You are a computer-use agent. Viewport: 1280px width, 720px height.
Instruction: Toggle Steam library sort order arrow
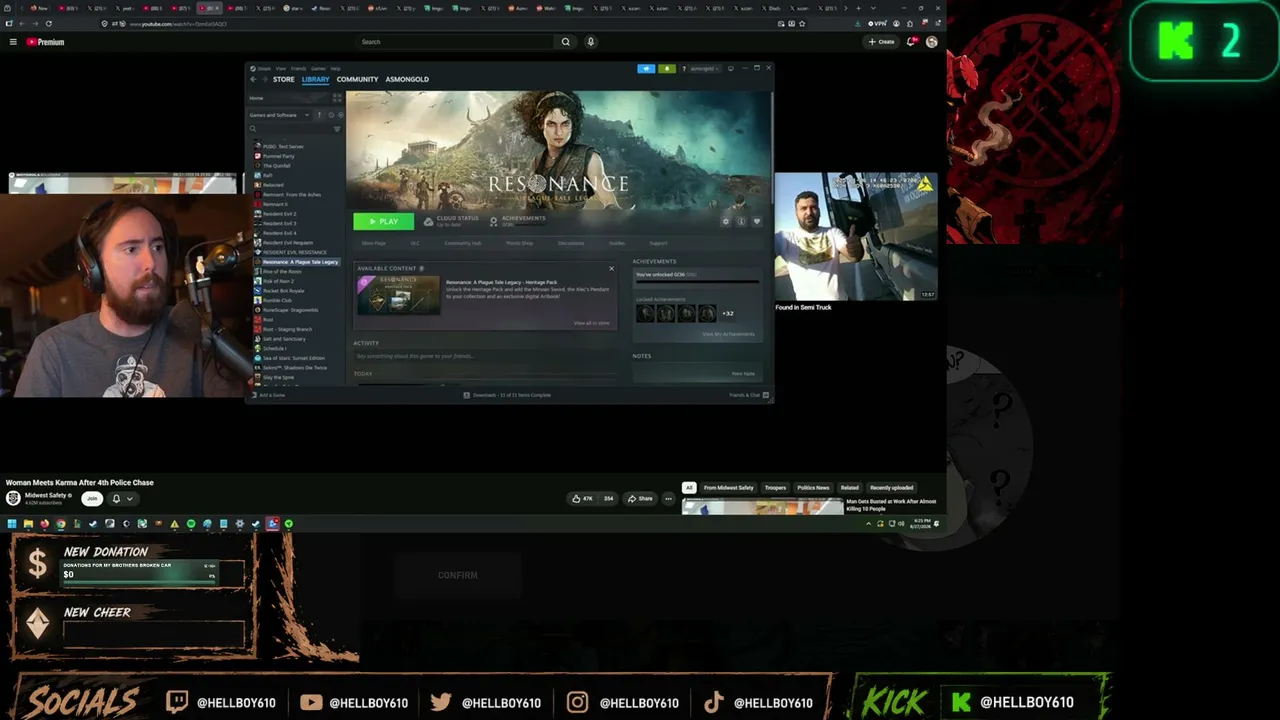pos(319,115)
